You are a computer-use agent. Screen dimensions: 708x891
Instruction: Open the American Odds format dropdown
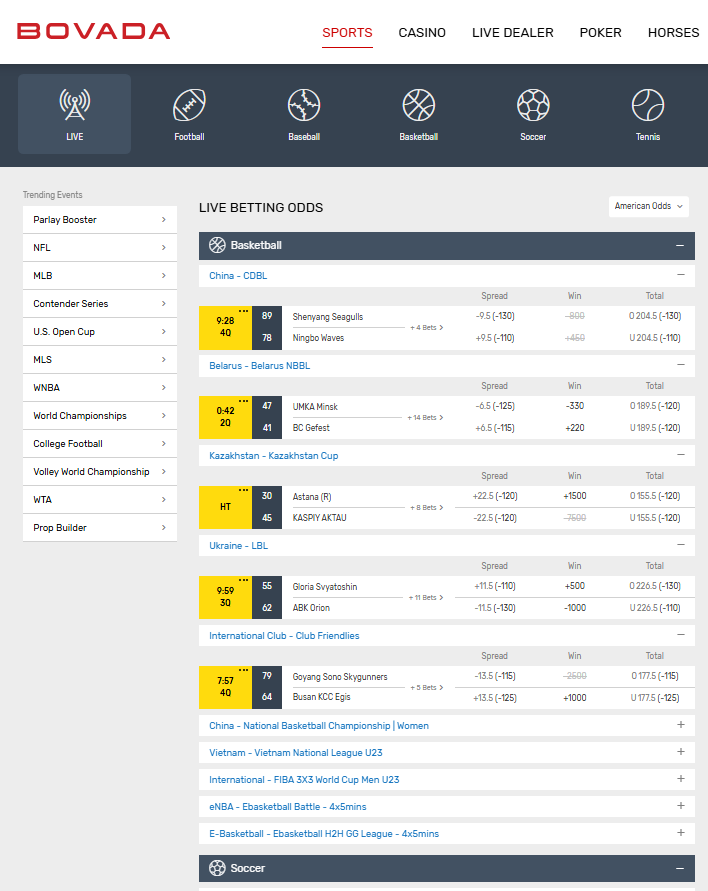649,206
